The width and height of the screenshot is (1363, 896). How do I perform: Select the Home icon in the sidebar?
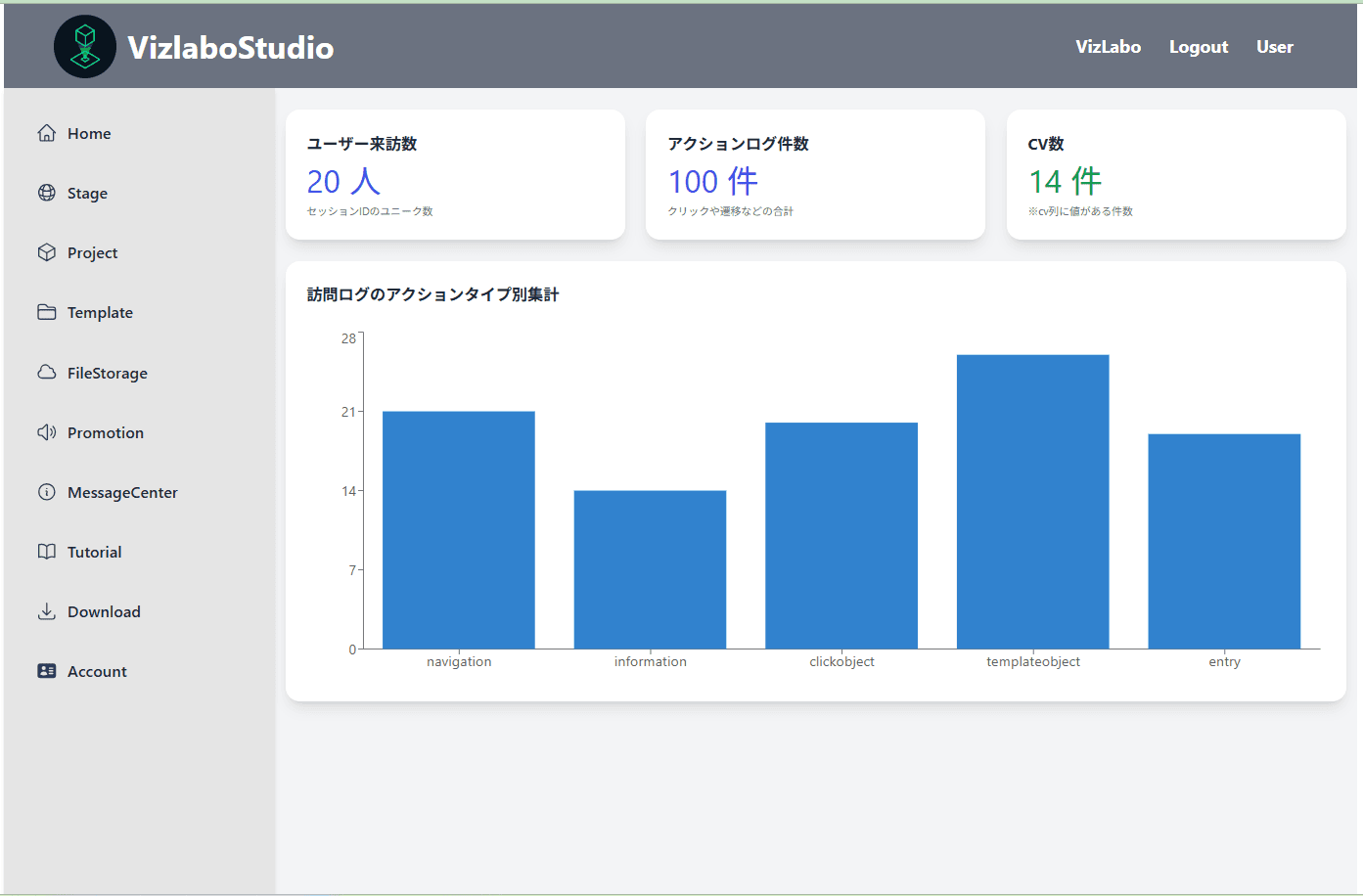point(46,132)
